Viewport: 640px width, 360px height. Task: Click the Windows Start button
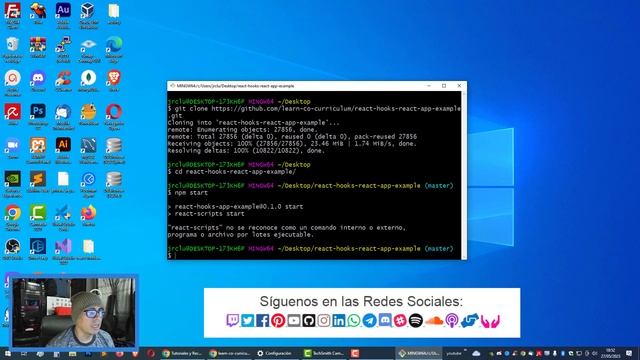click(x=8, y=353)
